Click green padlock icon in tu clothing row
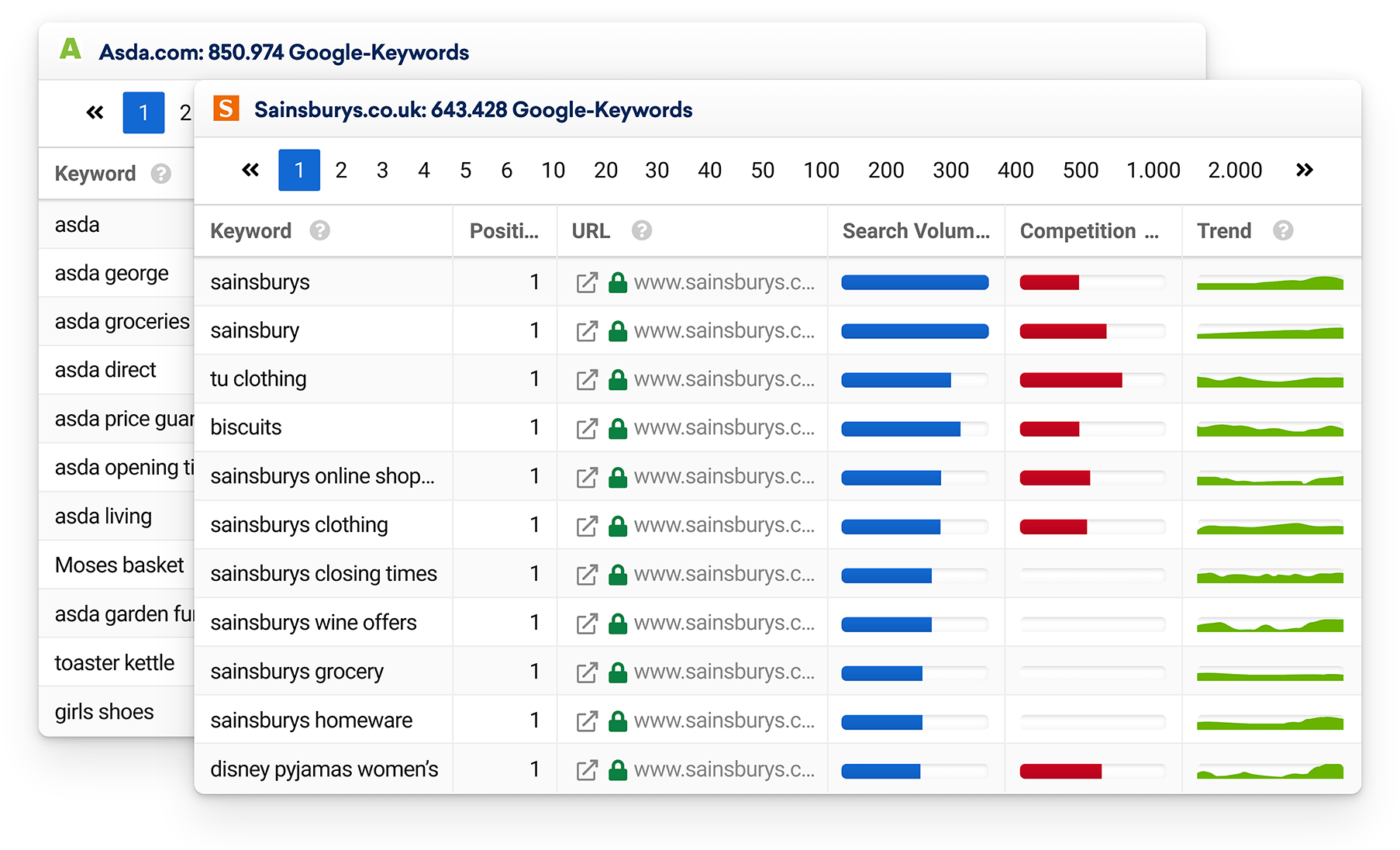 pos(618,379)
